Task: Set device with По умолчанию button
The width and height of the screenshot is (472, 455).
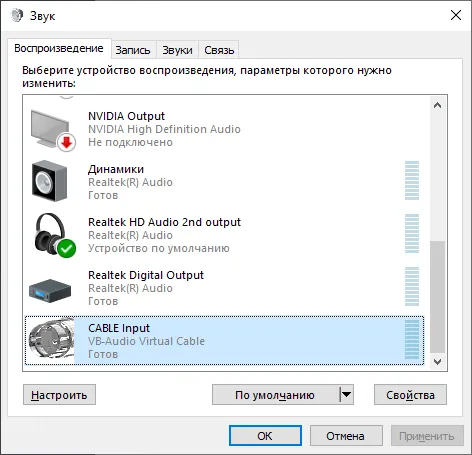Action: (x=276, y=395)
